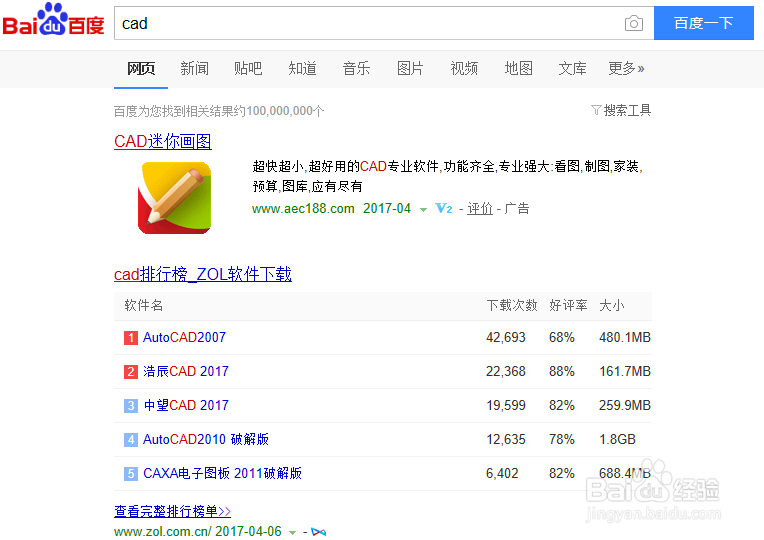
Task: Click the 软件名 column header
Action: tap(143, 306)
